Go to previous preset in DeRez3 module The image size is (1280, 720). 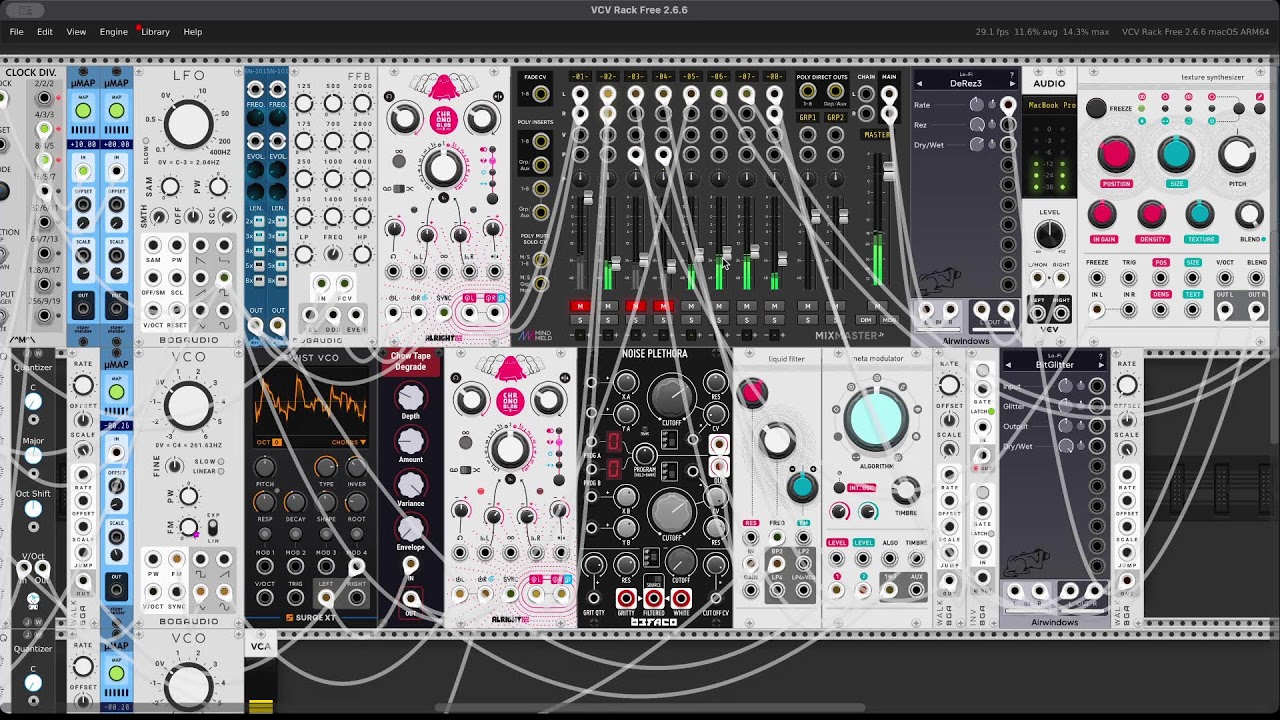(x=919, y=84)
